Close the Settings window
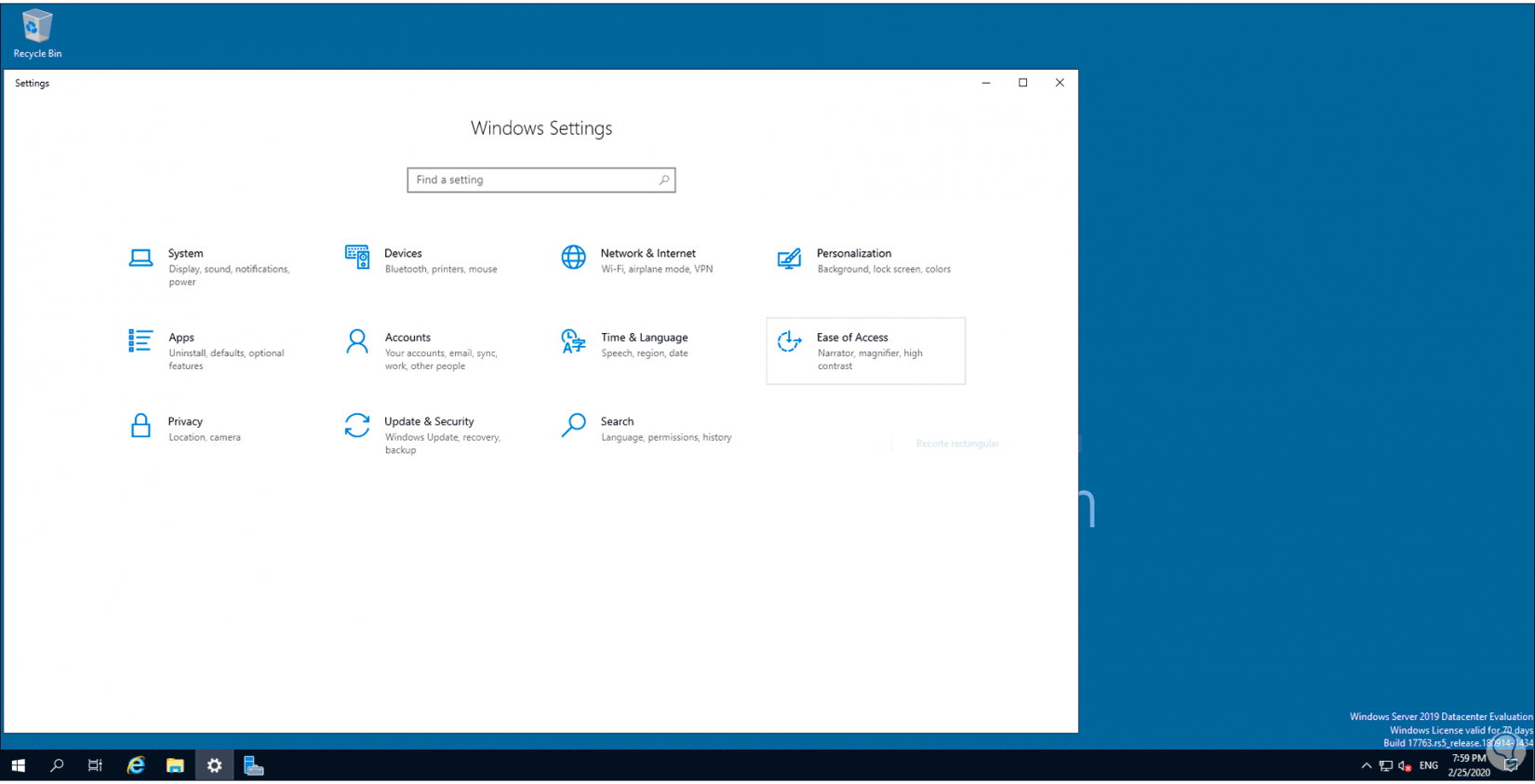 (1060, 83)
